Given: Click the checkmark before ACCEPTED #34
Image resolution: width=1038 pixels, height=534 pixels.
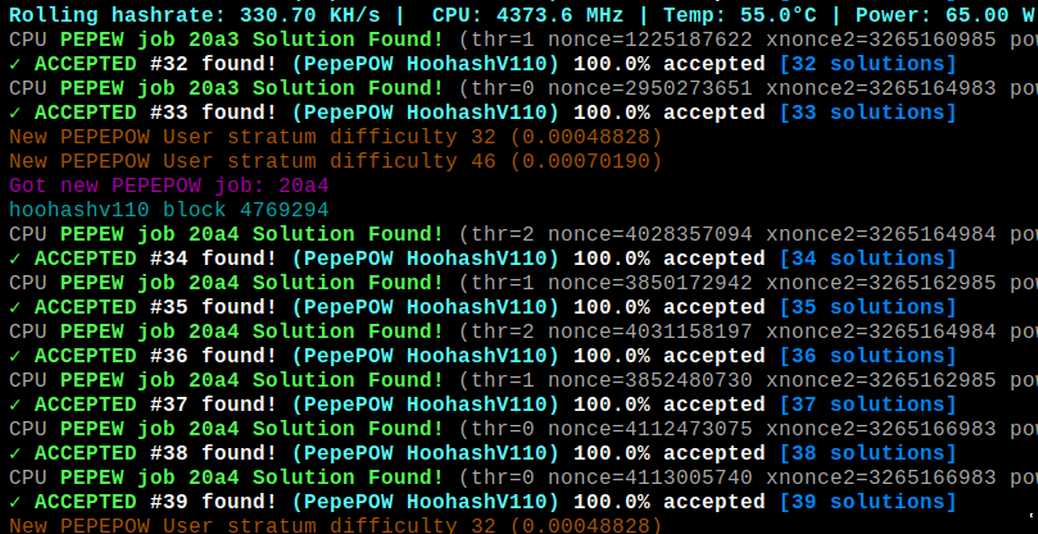Looking at the screenshot, I should click(15, 259).
